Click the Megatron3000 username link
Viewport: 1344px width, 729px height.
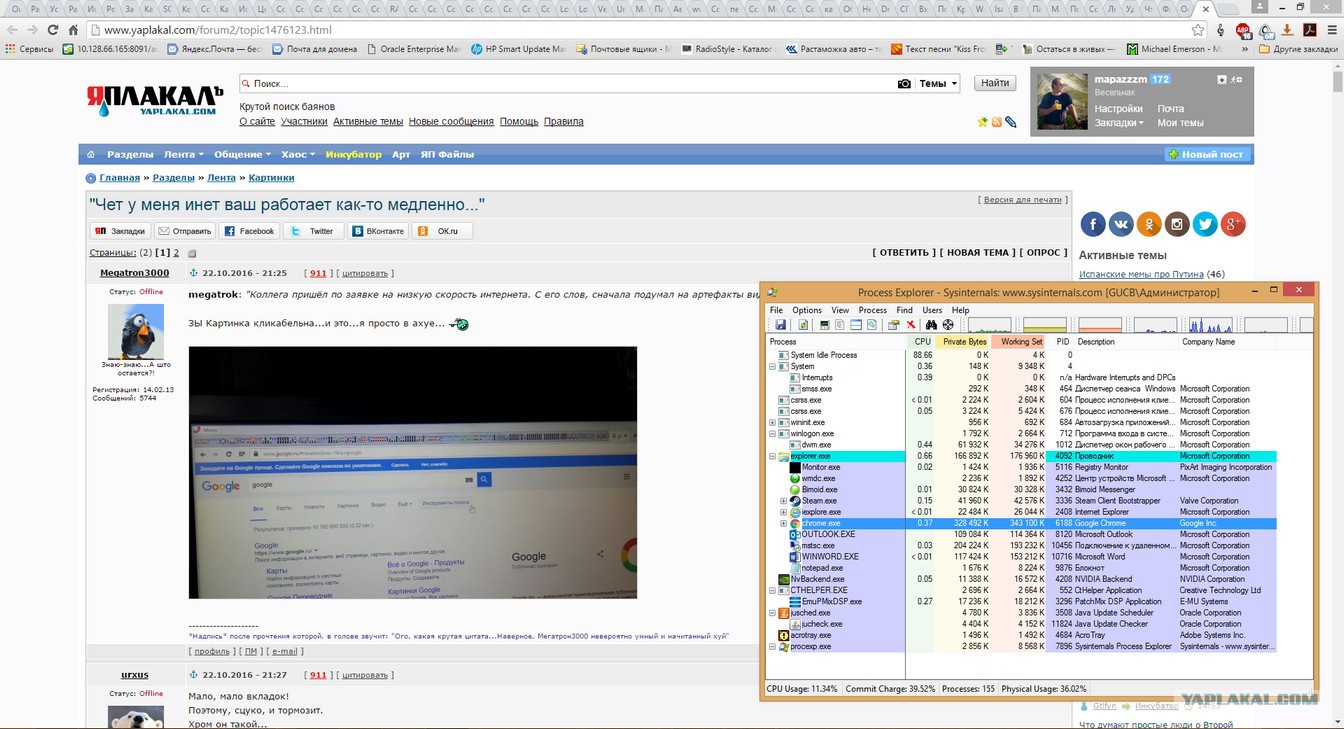pos(134,273)
